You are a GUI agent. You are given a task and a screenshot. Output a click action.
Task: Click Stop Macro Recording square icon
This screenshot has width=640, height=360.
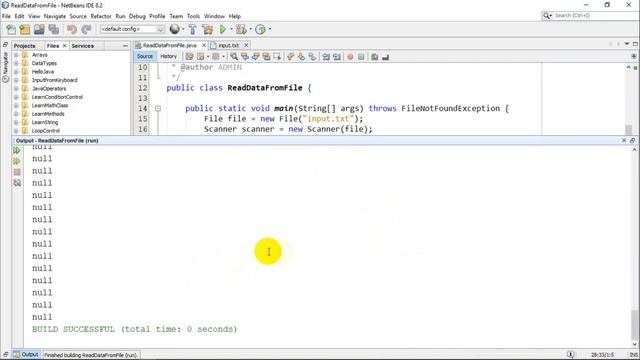point(361,57)
